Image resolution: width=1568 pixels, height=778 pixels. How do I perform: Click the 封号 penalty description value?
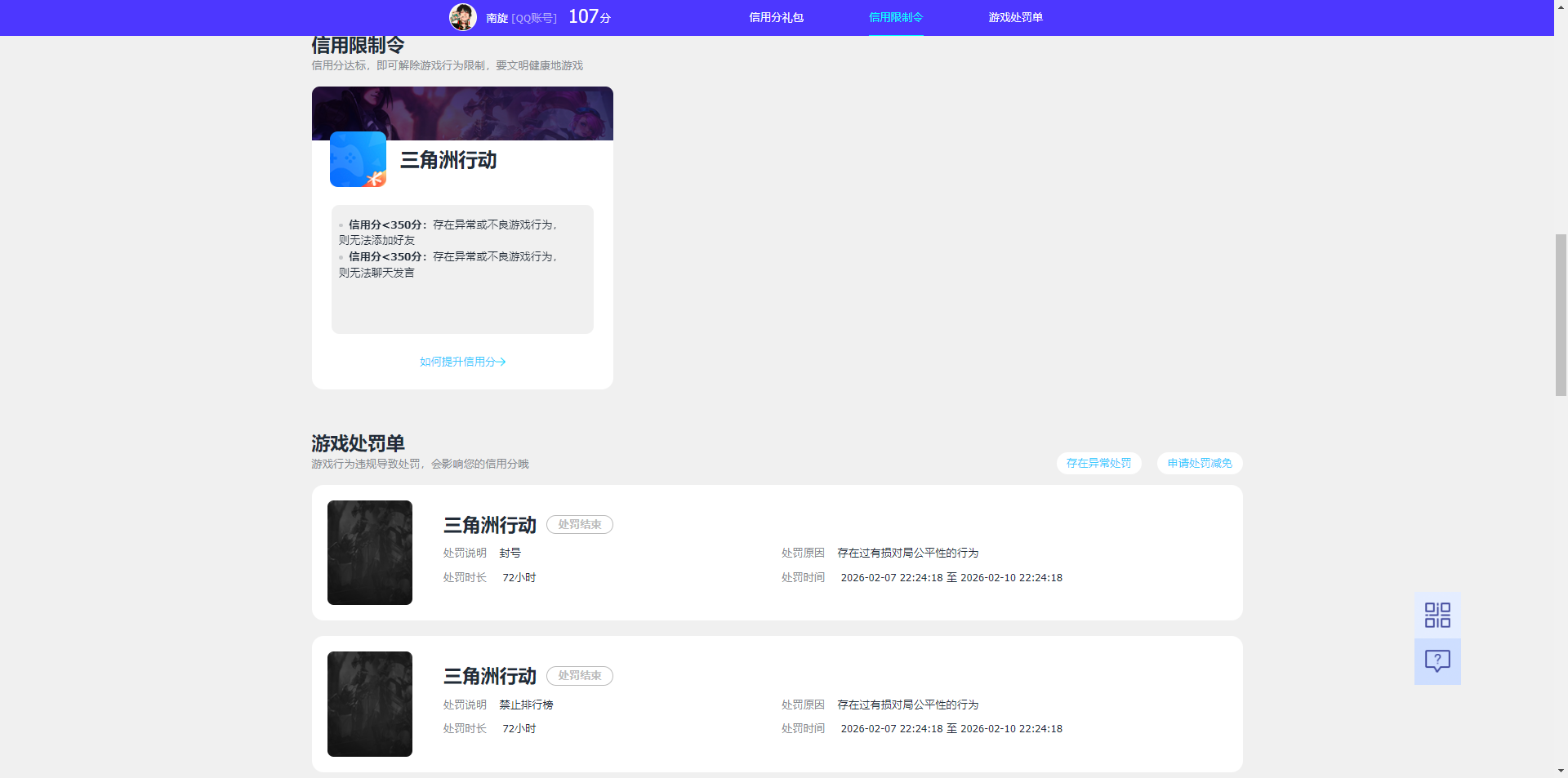coord(510,553)
